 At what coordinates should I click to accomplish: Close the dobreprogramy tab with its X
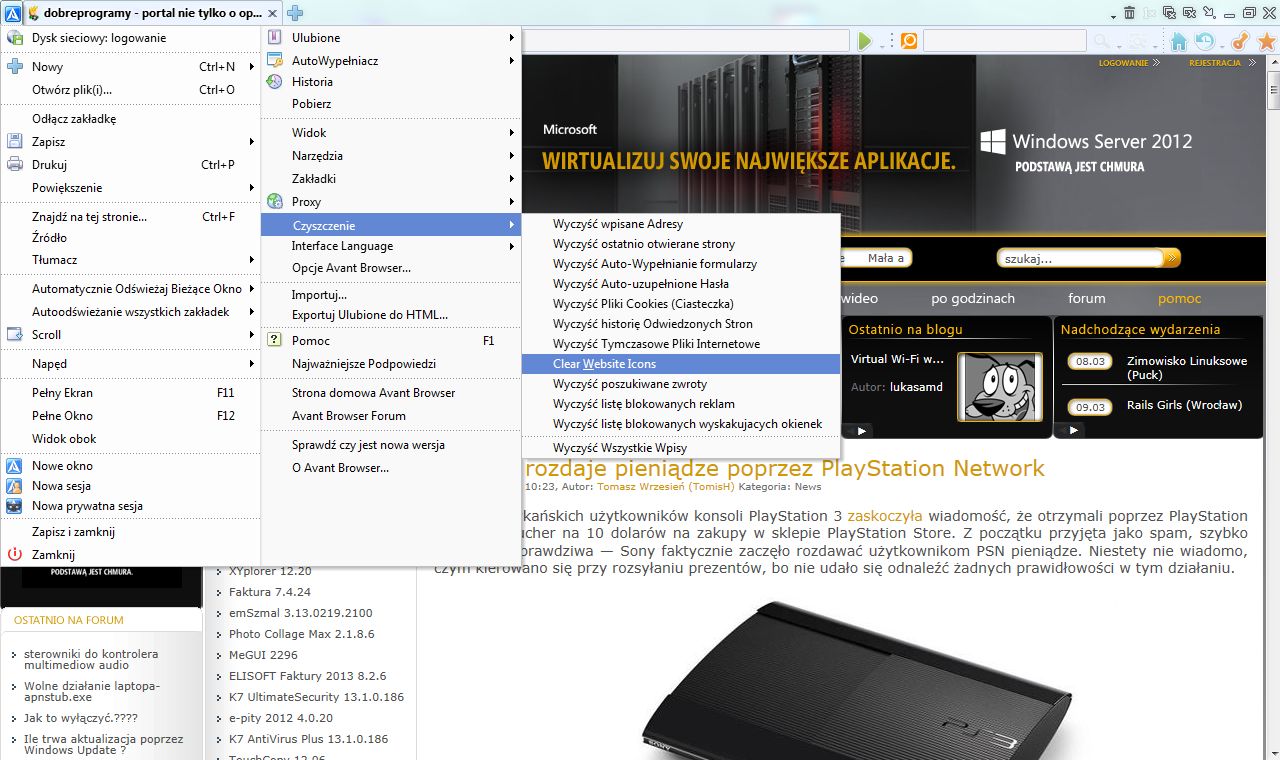pos(272,13)
